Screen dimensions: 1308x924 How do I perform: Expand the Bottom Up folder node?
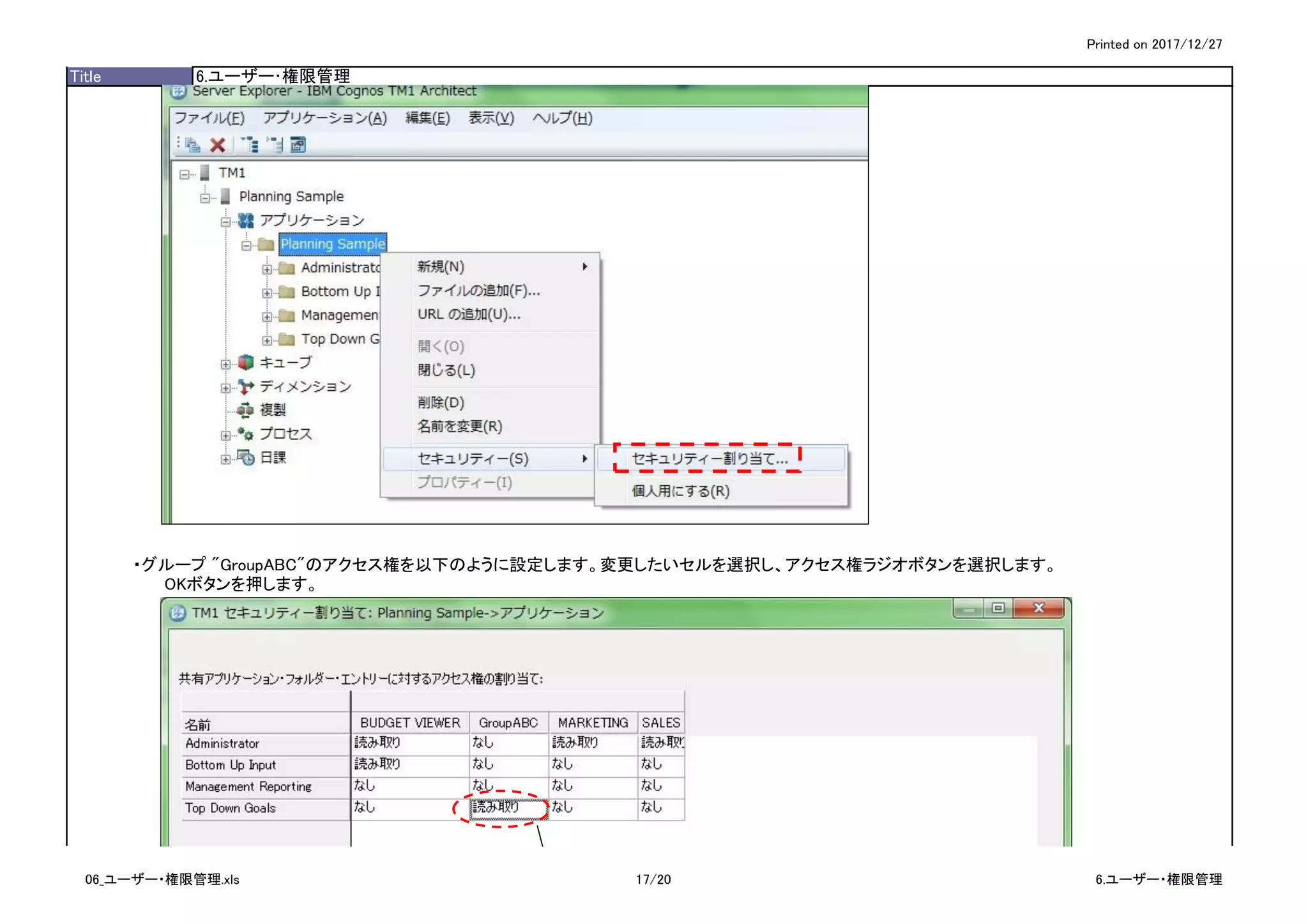(267, 293)
